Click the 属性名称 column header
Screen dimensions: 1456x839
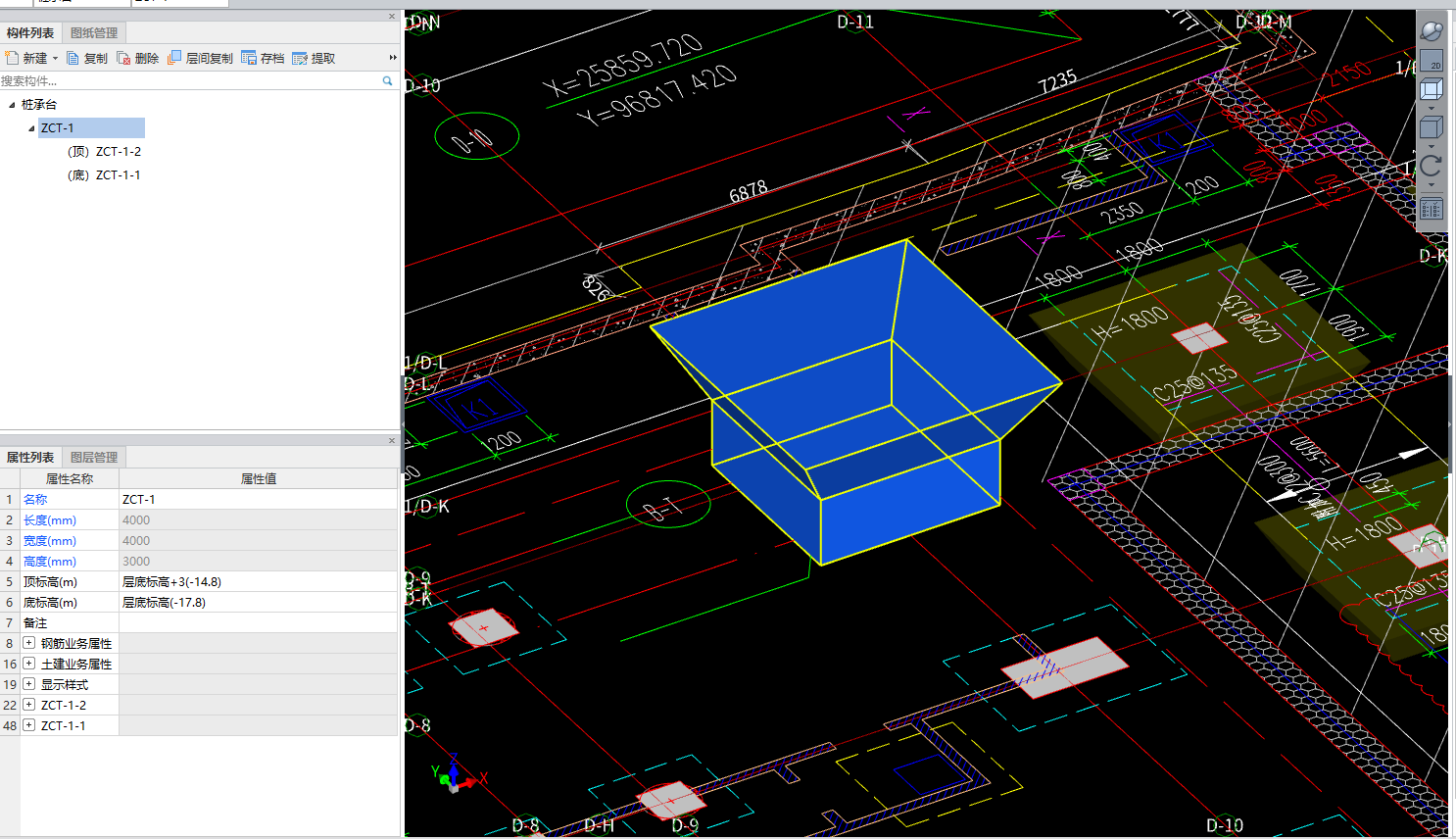70,479
